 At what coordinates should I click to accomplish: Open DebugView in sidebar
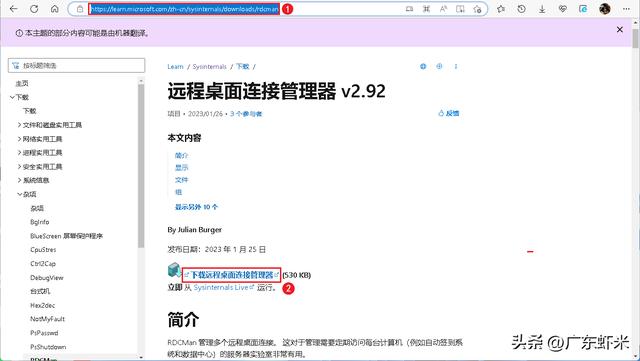47,278
